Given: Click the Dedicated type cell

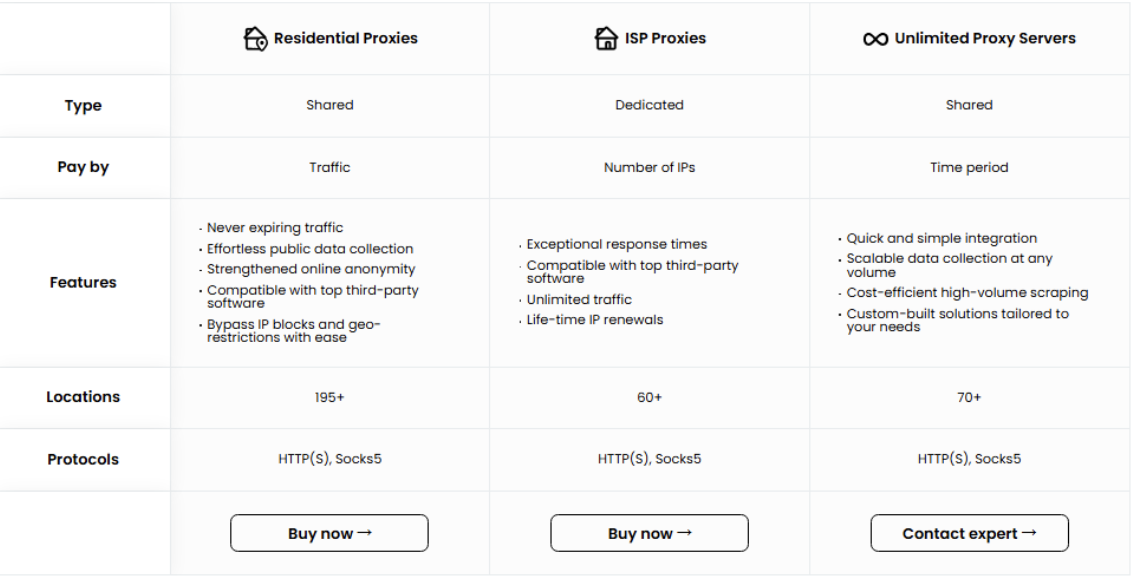Looking at the screenshot, I should pyautogui.click(x=649, y=105).
